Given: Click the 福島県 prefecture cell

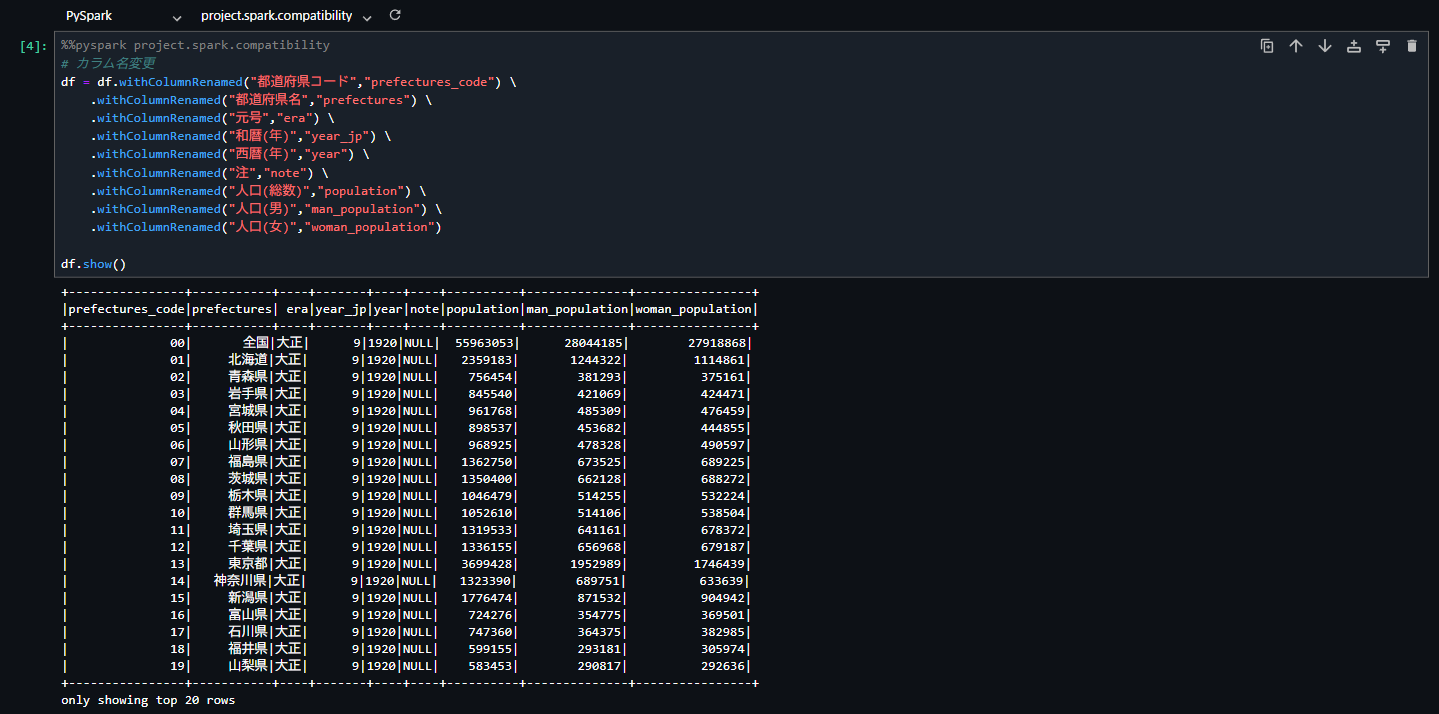Looking at the screenshot, I should [248, 462].
